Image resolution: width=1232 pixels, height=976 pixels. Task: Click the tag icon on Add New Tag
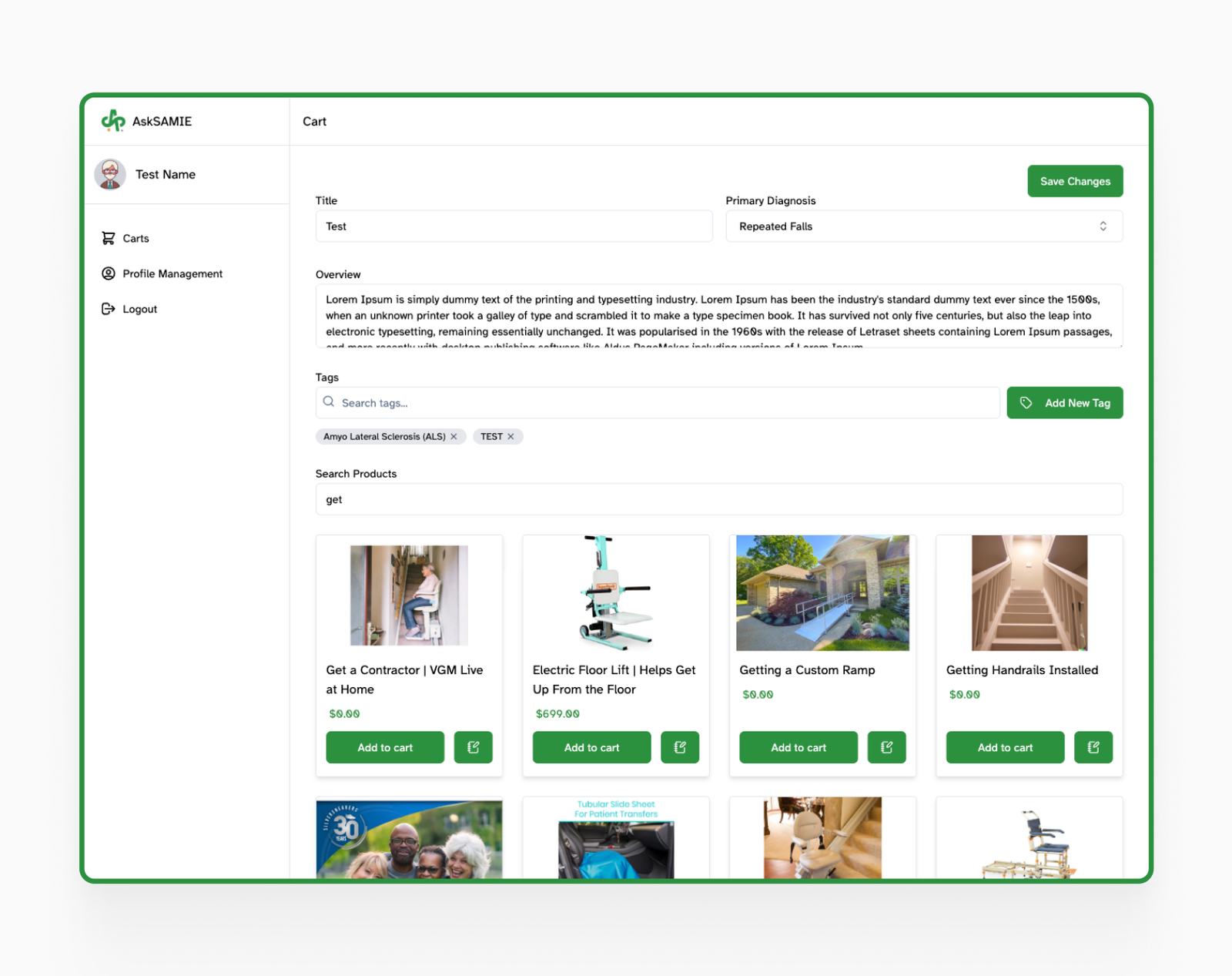(x=1026, y=402)
